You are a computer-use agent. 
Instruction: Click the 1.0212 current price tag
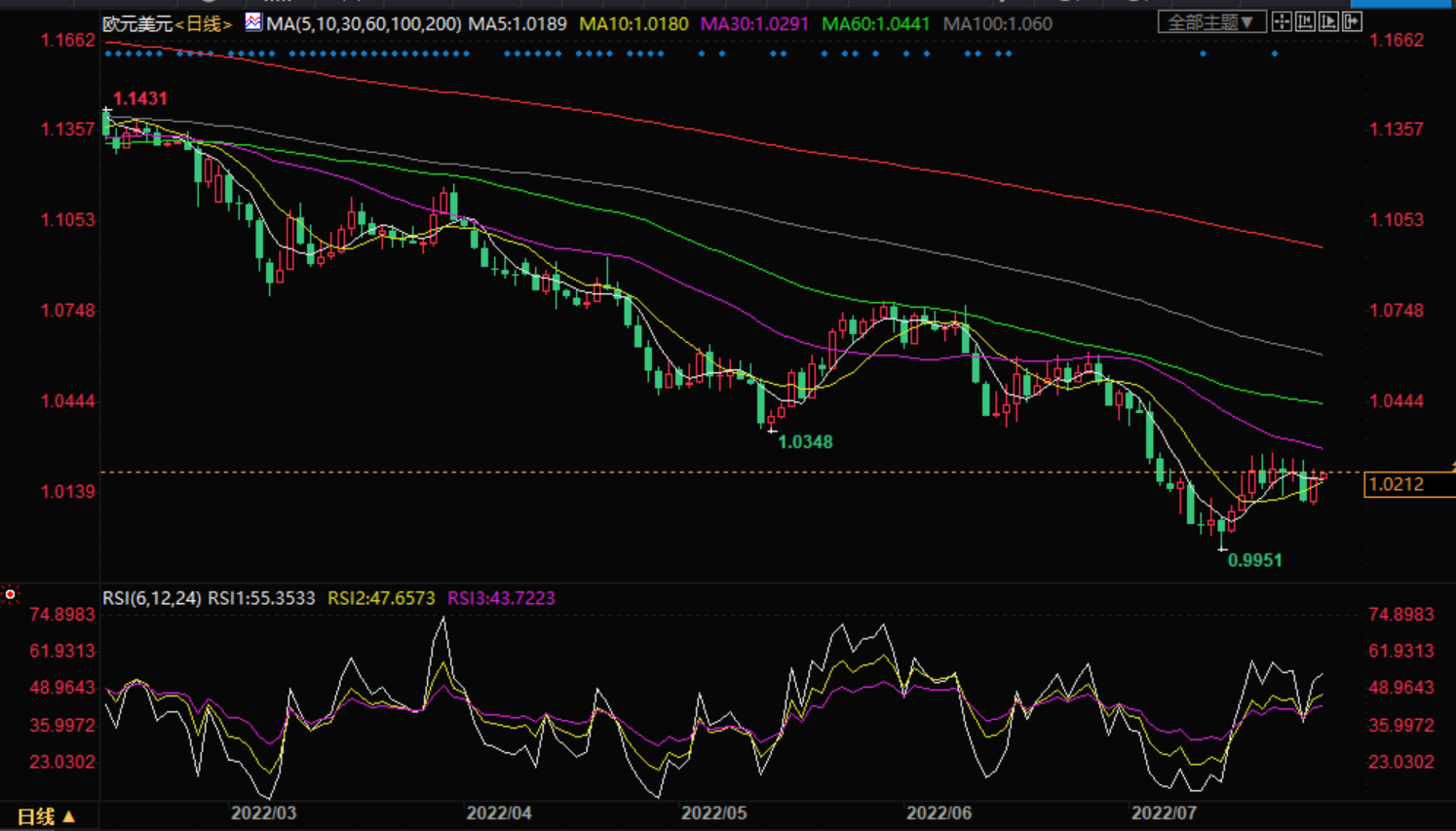coord(1397,484)
